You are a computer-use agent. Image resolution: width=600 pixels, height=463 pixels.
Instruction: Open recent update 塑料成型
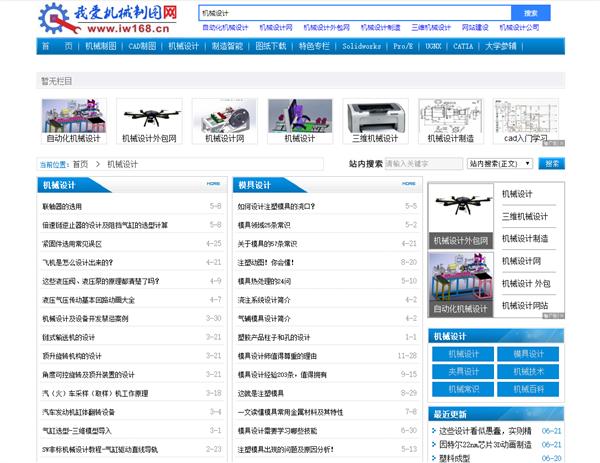tap(454, 458)
